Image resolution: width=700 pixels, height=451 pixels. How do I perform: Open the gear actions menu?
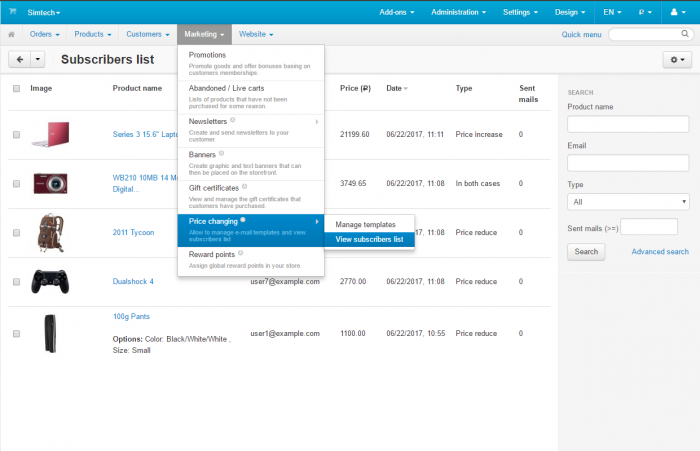coord(677,59)
